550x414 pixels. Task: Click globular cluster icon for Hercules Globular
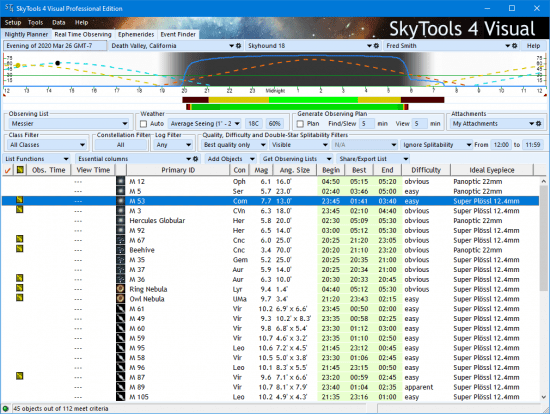(121, 221)
